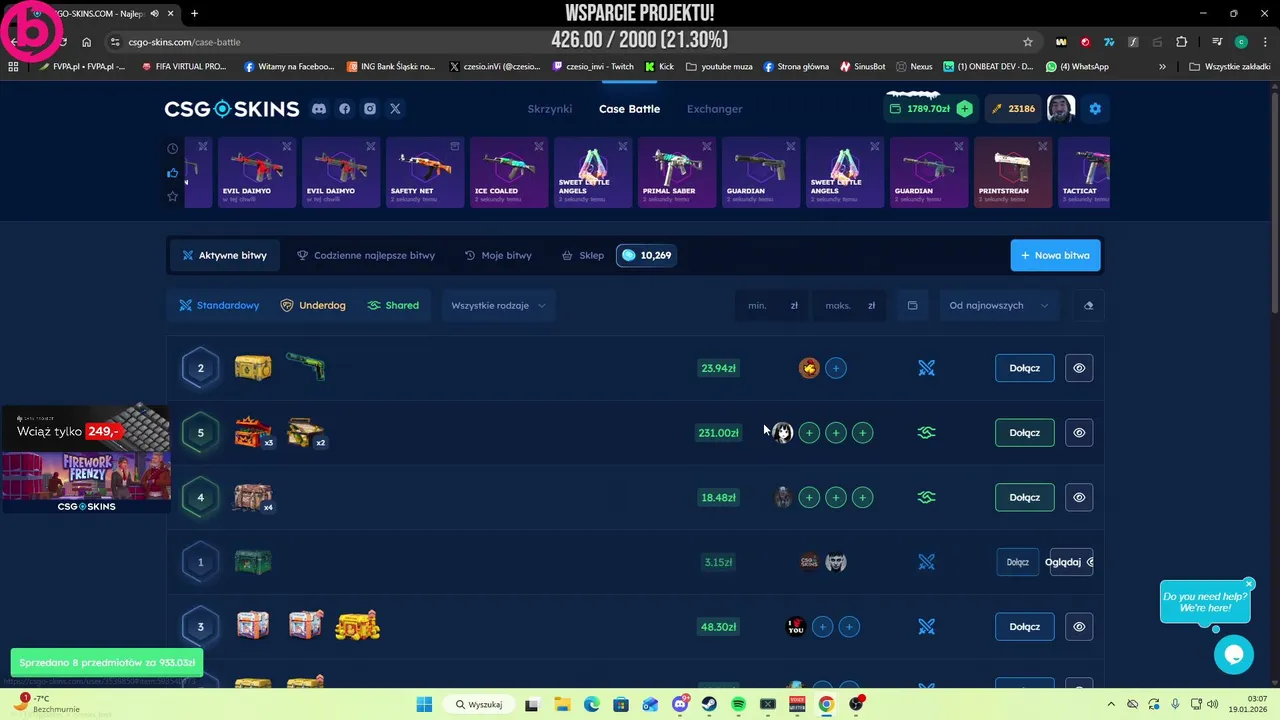Open File Explorer from the taskbar

click(562, 704)
